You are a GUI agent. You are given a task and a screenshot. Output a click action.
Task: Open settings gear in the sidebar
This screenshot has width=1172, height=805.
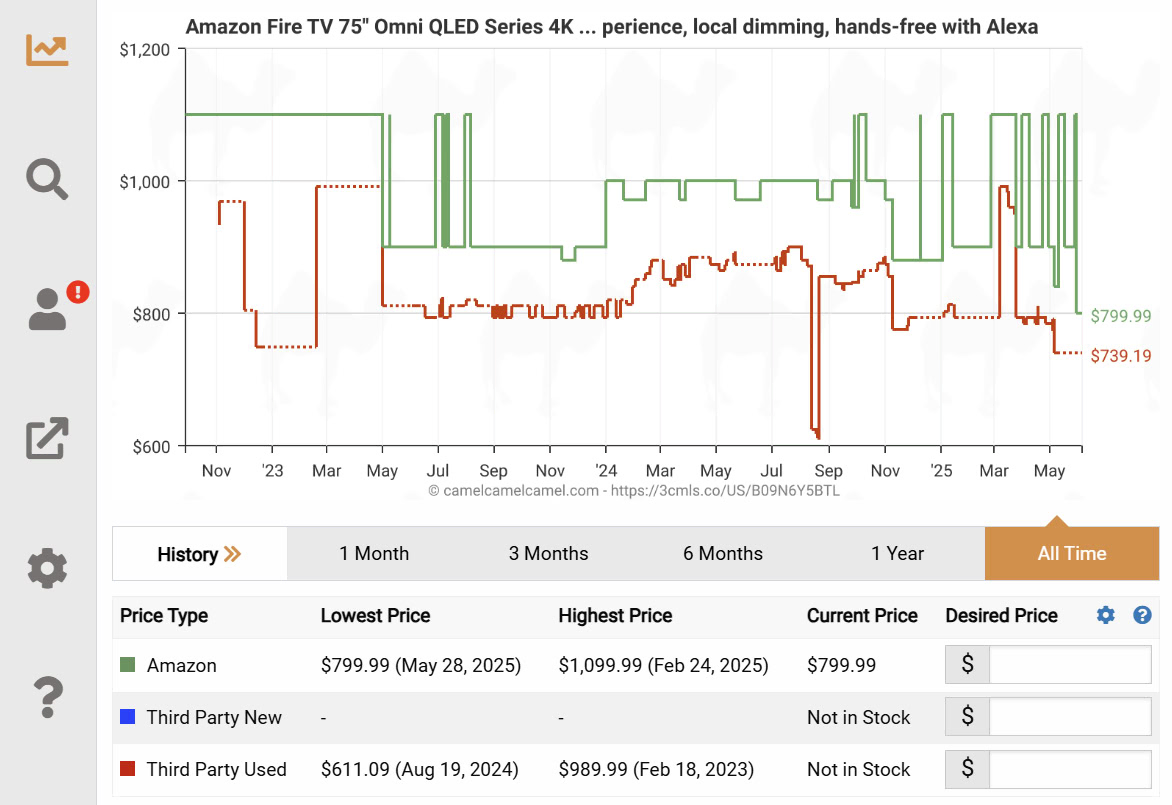[47, 567]
